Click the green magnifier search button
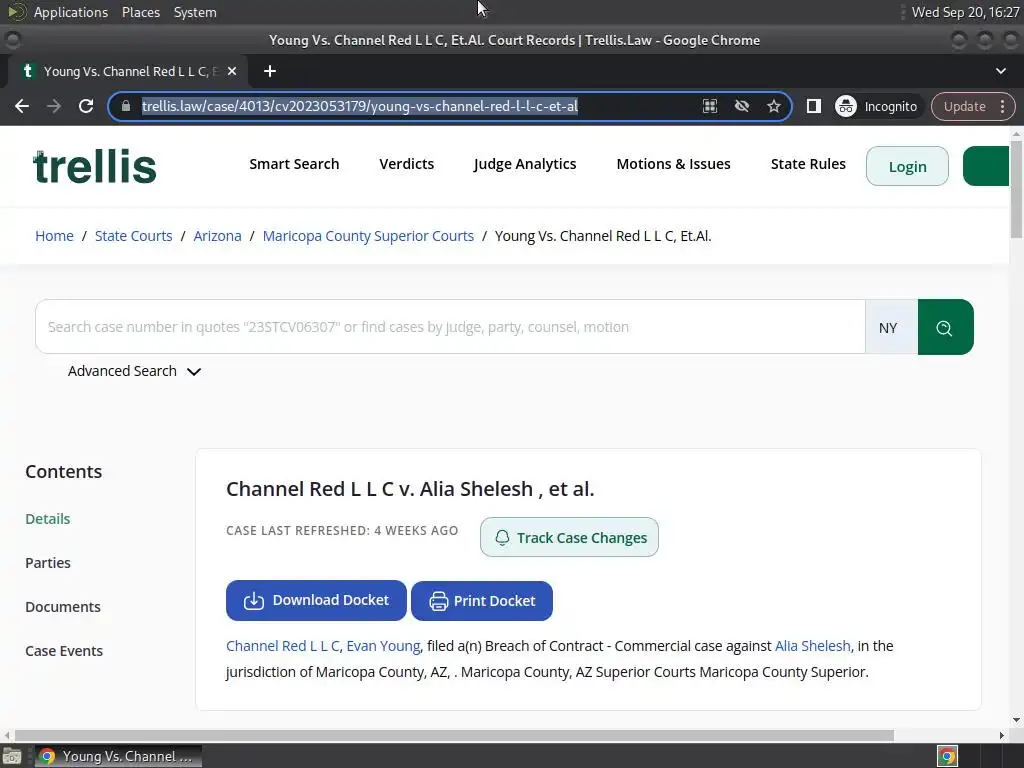1024x768 pixels. (945, 327)
